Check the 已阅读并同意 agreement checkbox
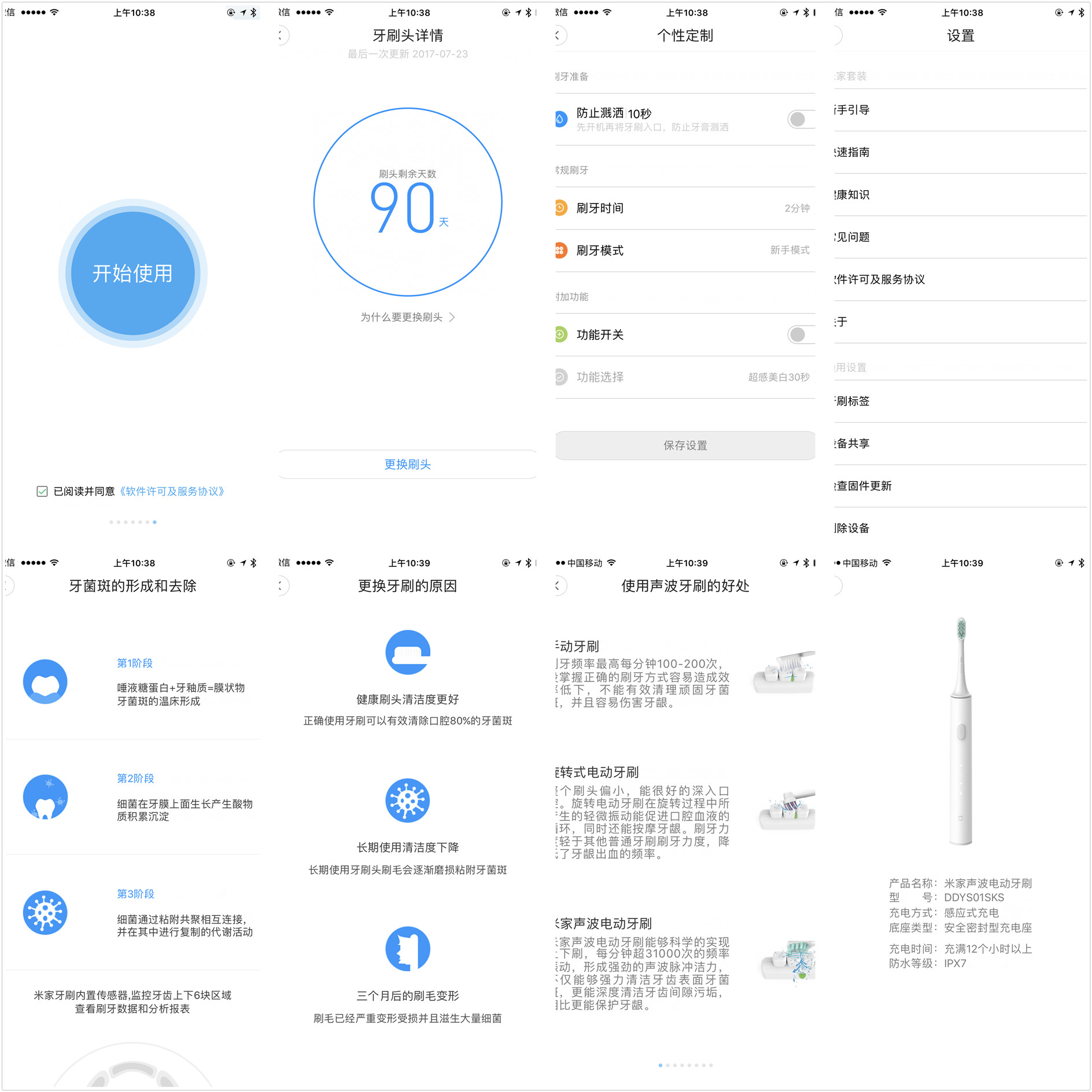 pos(42,491)
